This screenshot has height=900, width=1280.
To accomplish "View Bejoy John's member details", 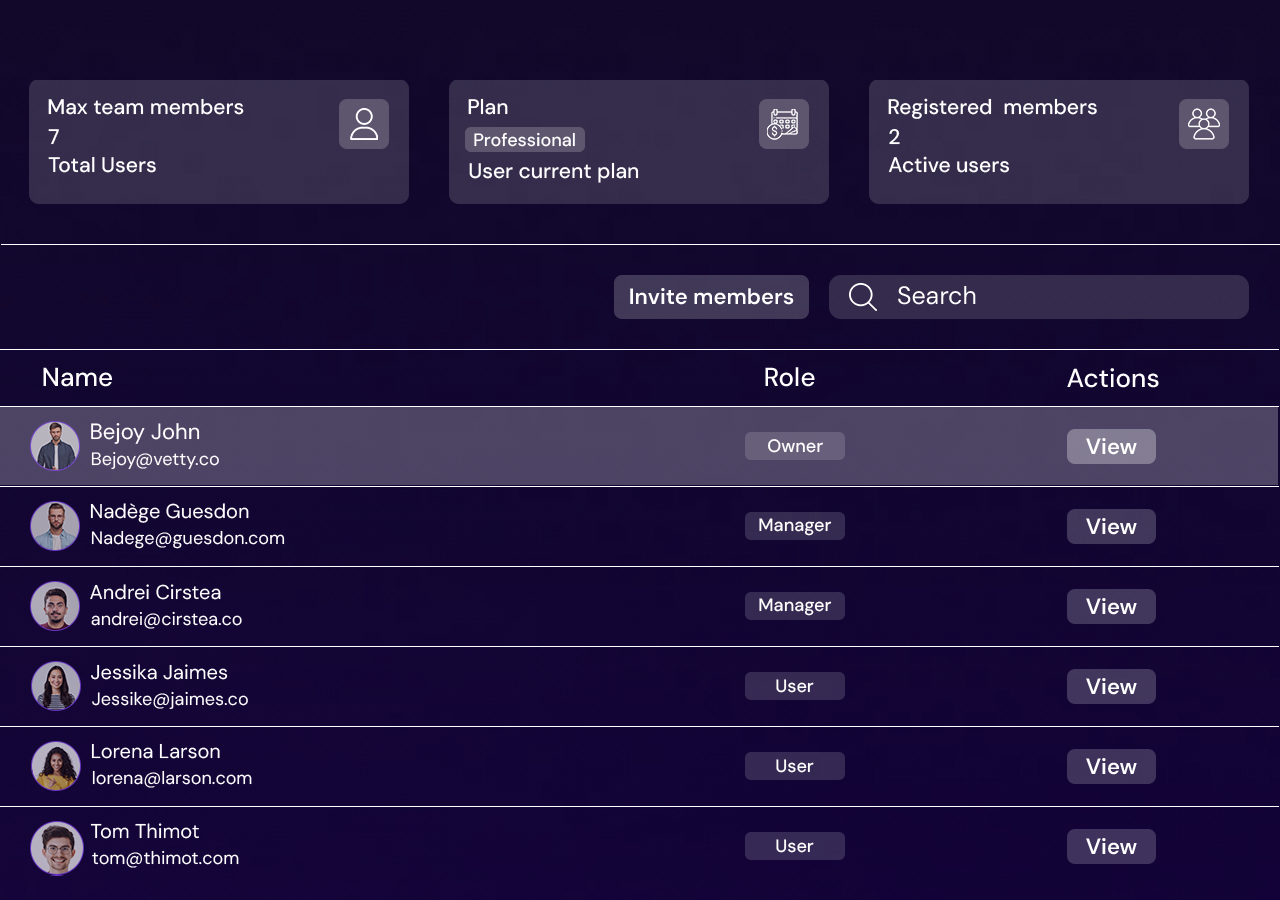I will click(1111, 447).
